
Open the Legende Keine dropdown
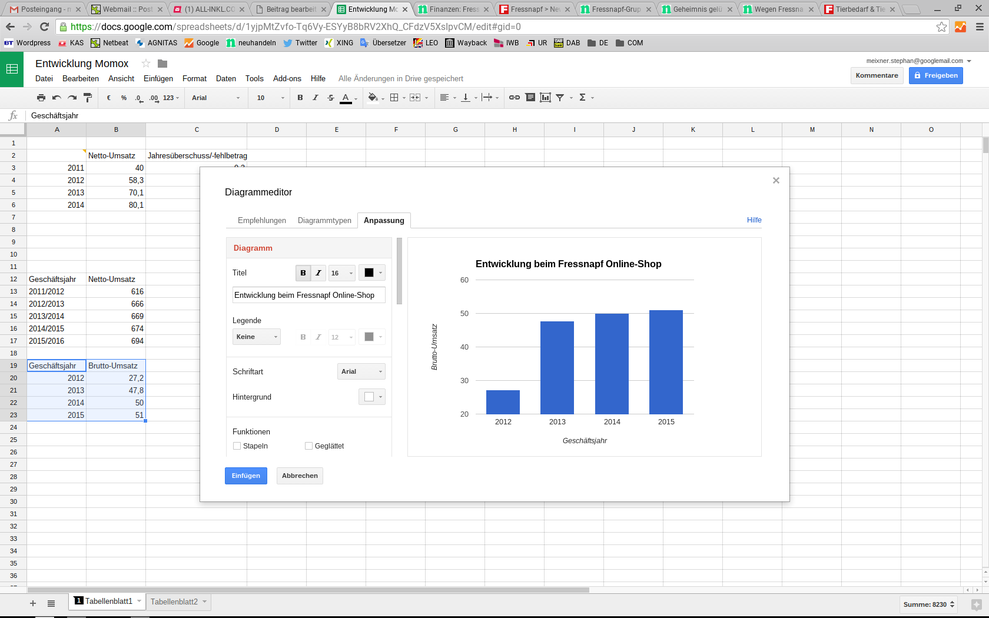(x=256, y=337)
